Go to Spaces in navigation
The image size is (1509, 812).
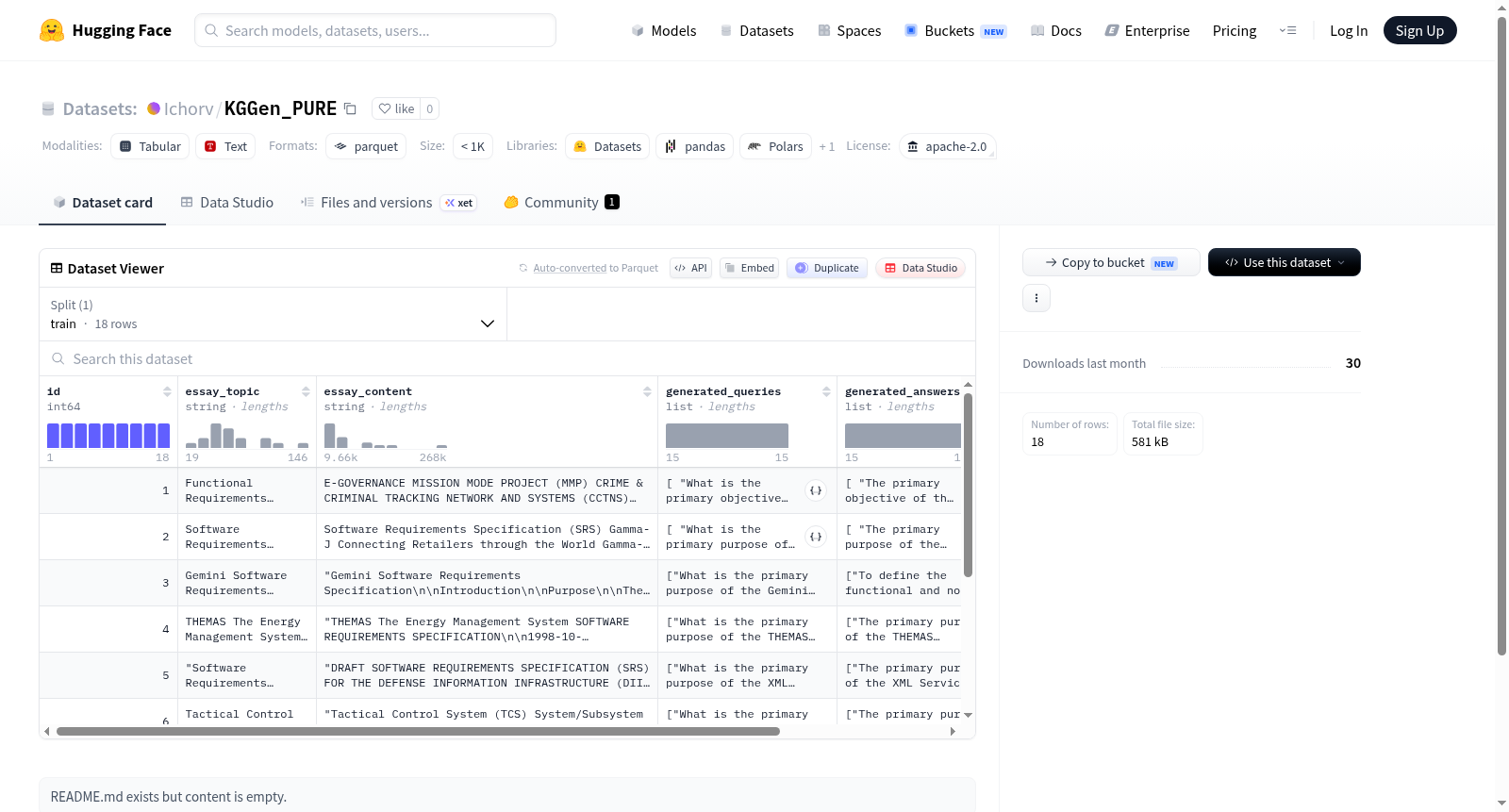click(850, 30)
